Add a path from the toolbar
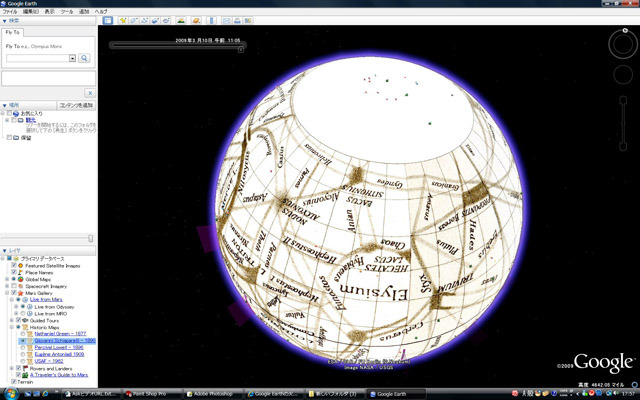The height and width of the screenshot is (400, 640). 144,20
